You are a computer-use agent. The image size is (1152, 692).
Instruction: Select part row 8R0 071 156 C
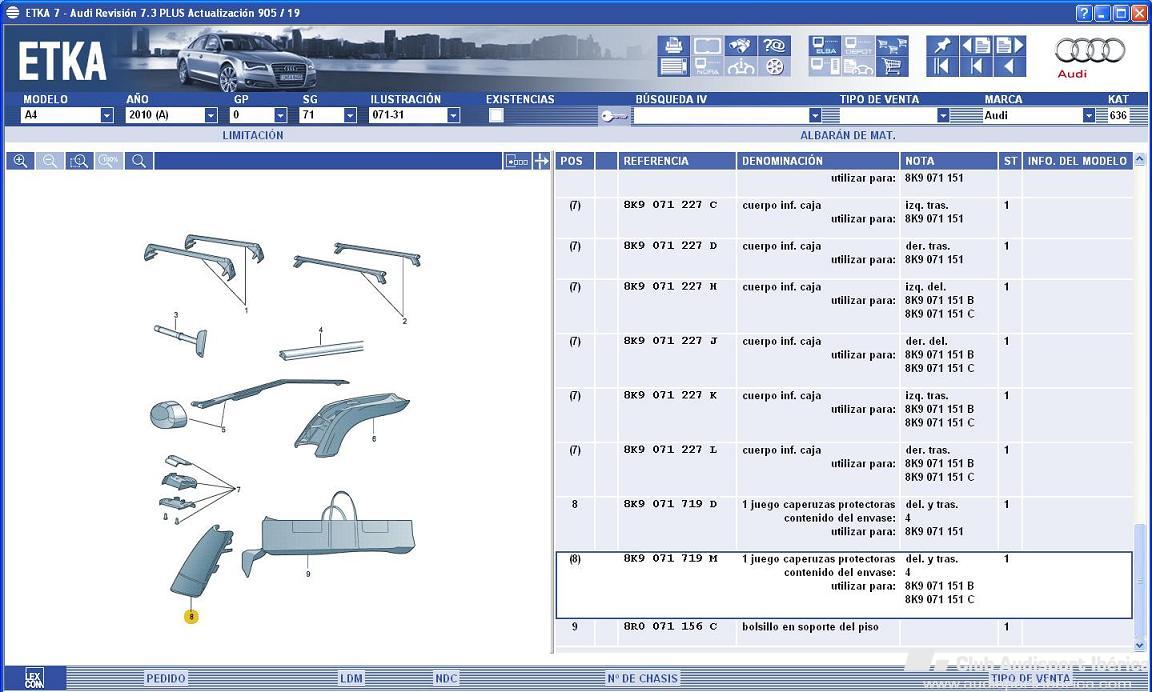843,632
